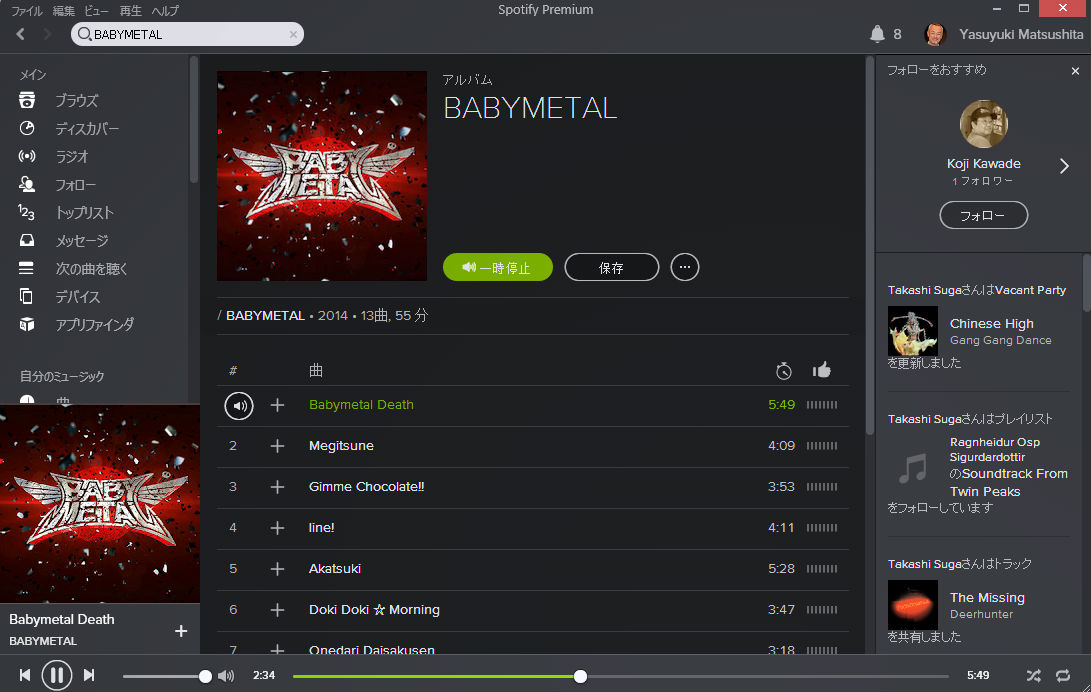Add Doki Doki ☆ Morning to library
The width and height of the screenshot is (1091, 692).
277,610
